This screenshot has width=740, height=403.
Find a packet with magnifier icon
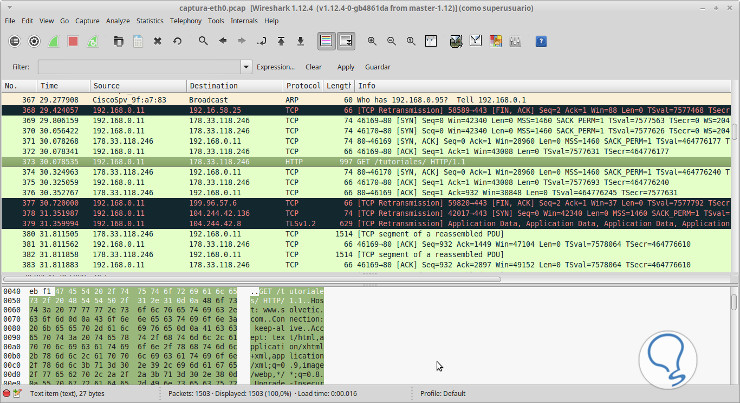click(x=203, y=41)
